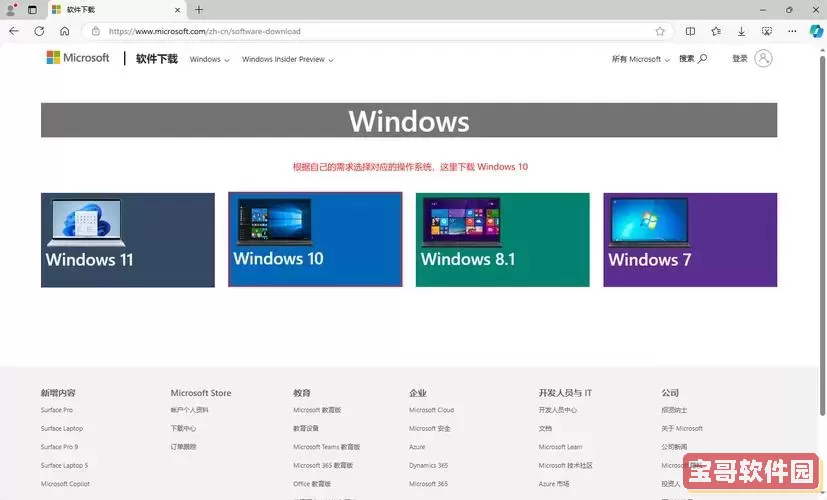Open the 开发人员中心 footer link
This screenshot has height=500, width=827.
tap(557, 410)
